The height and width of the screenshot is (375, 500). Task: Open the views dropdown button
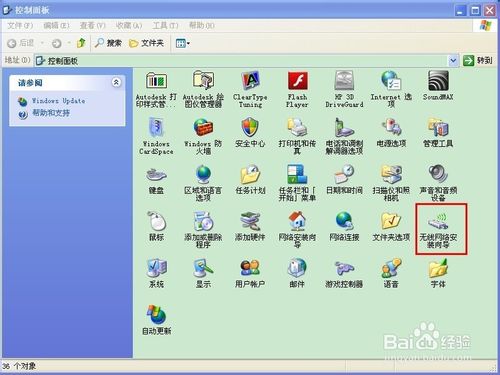[x=183, y=43]
